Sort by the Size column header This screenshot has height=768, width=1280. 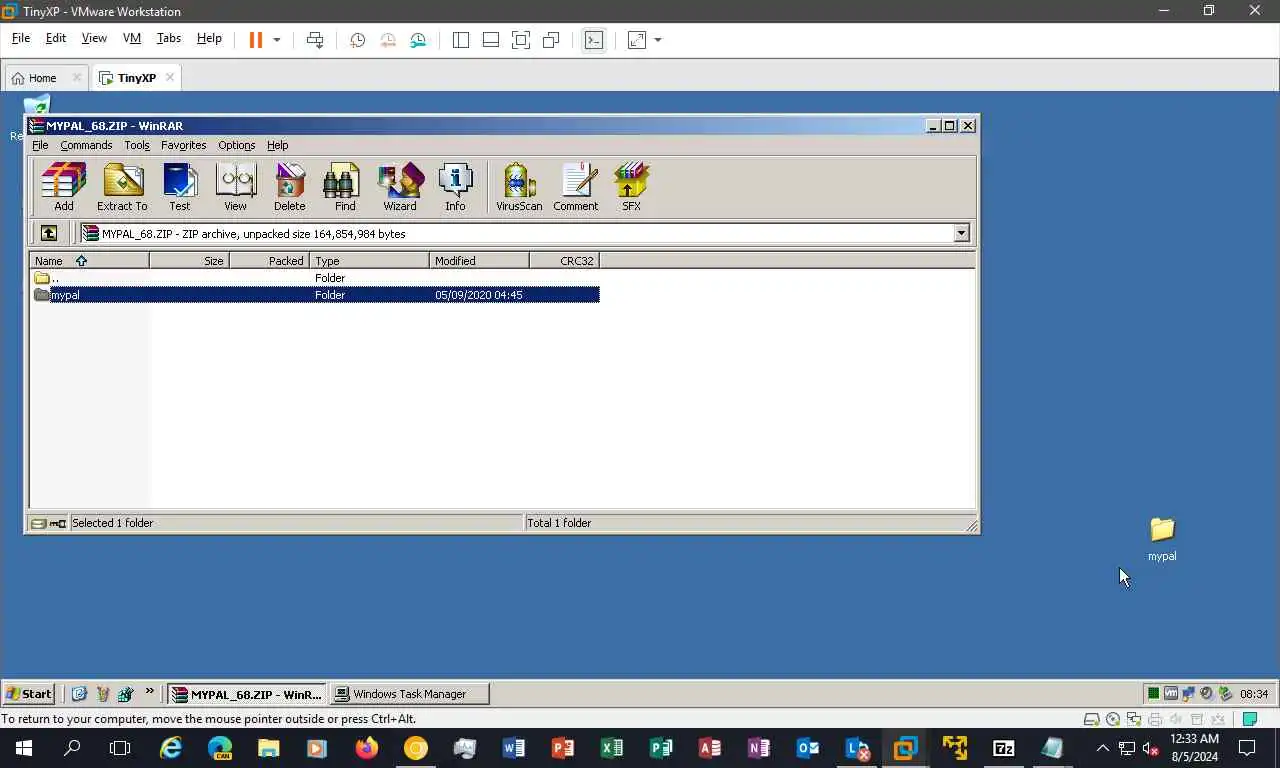[x=189, y=260]
